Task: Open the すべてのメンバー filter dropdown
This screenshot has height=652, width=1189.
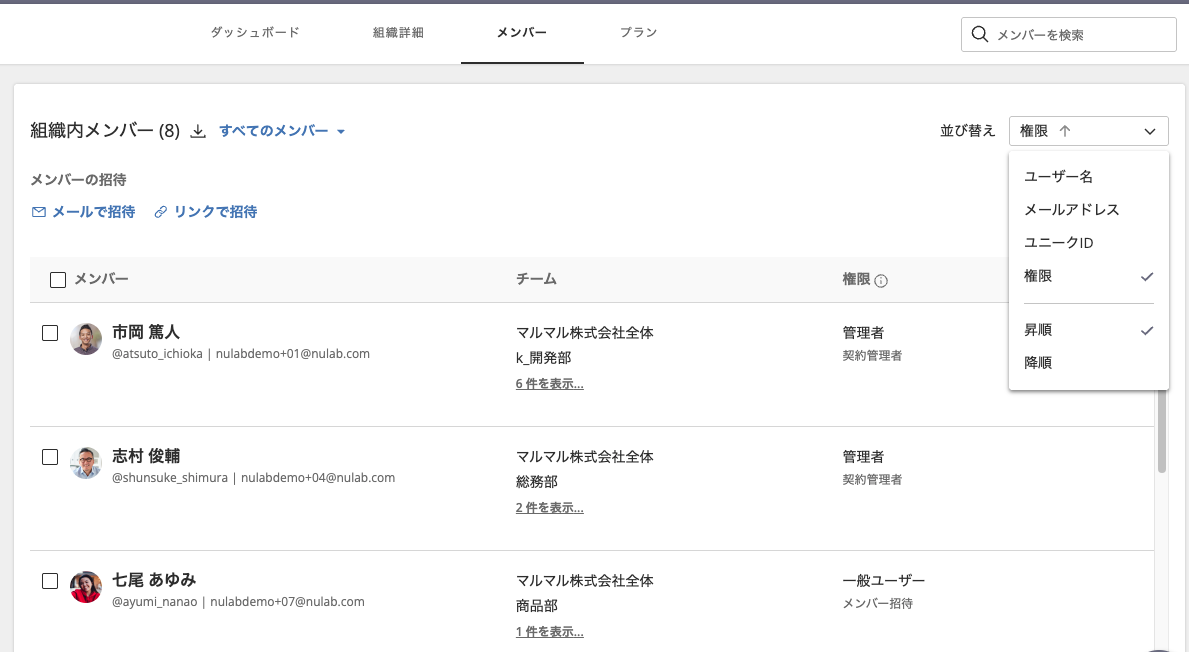Action: (282, 131)
